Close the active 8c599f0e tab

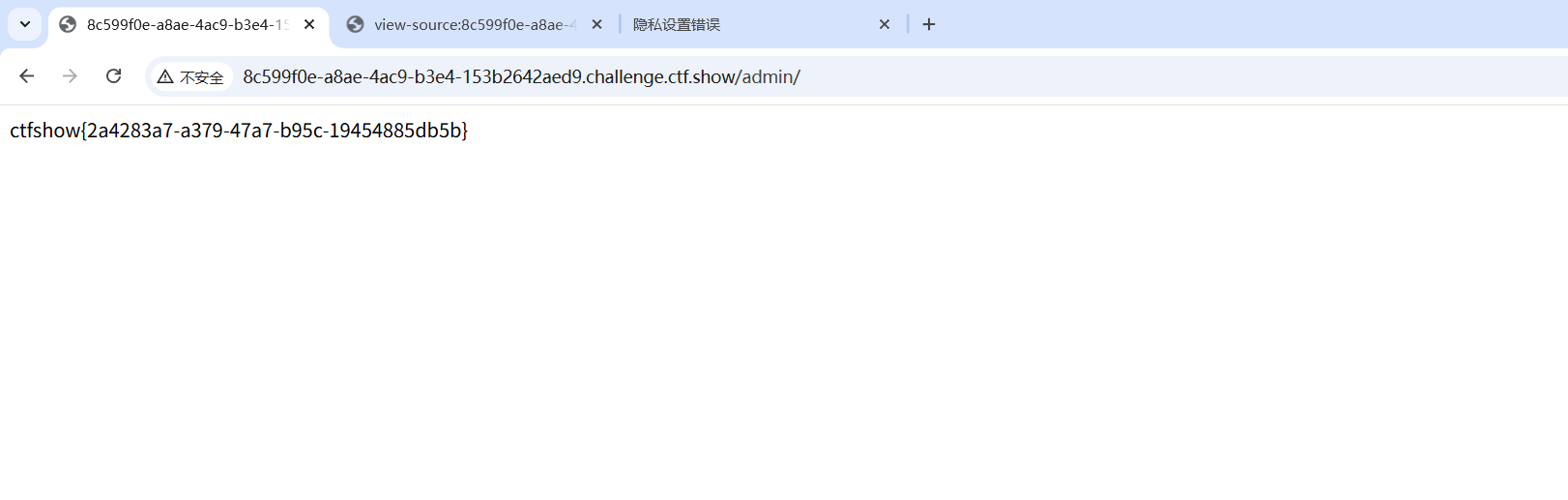click(x=309, y=24)
